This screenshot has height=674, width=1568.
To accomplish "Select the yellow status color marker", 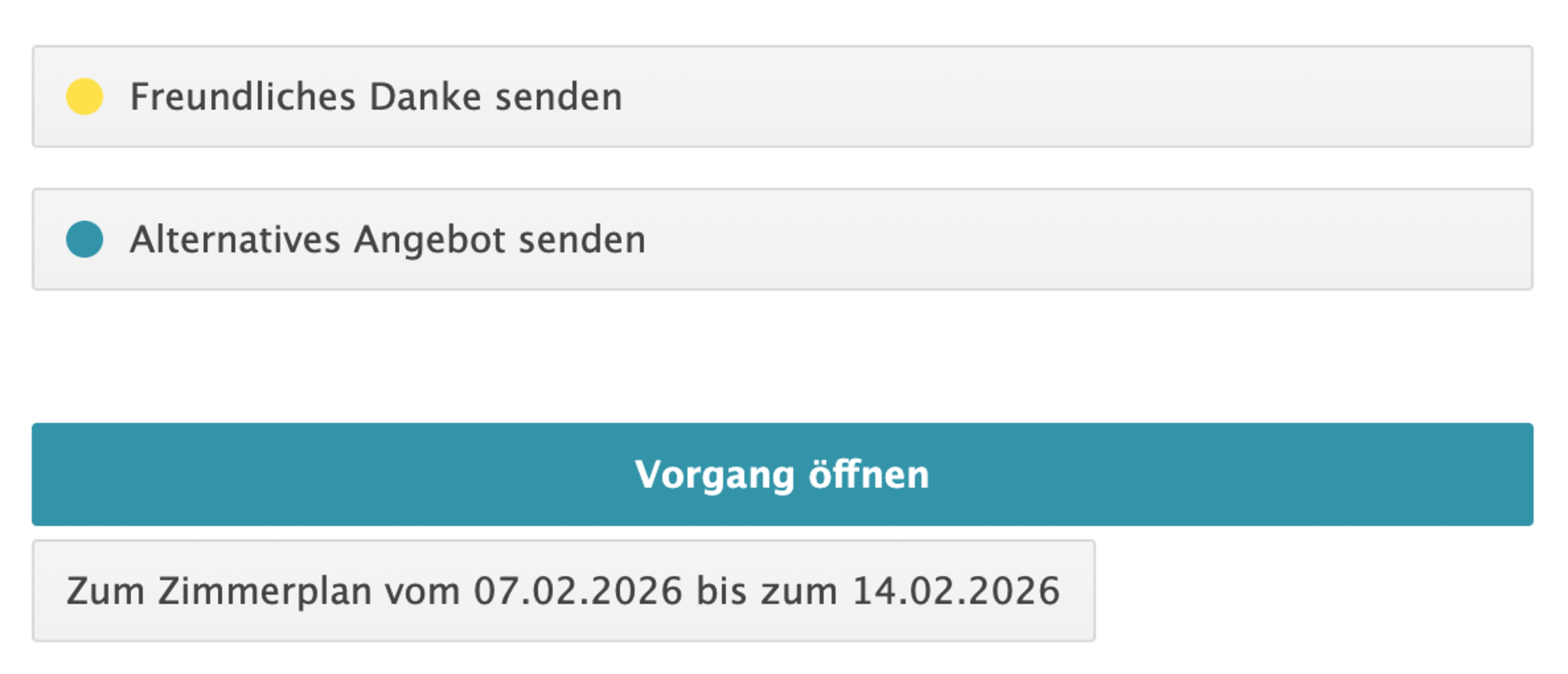I will tap(84, 97).
